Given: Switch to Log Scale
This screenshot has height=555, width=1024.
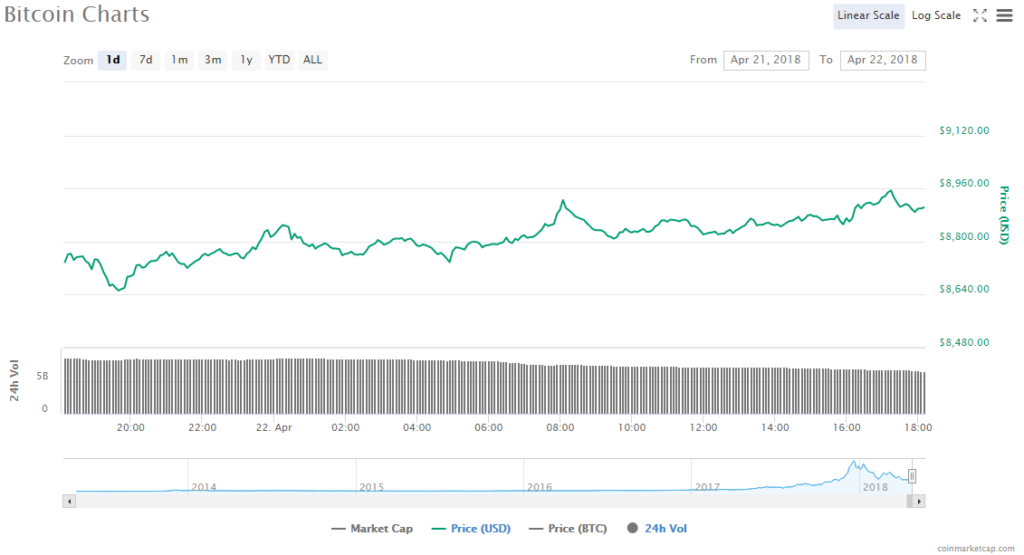Looking at the screenshot, I should (936, 16).
